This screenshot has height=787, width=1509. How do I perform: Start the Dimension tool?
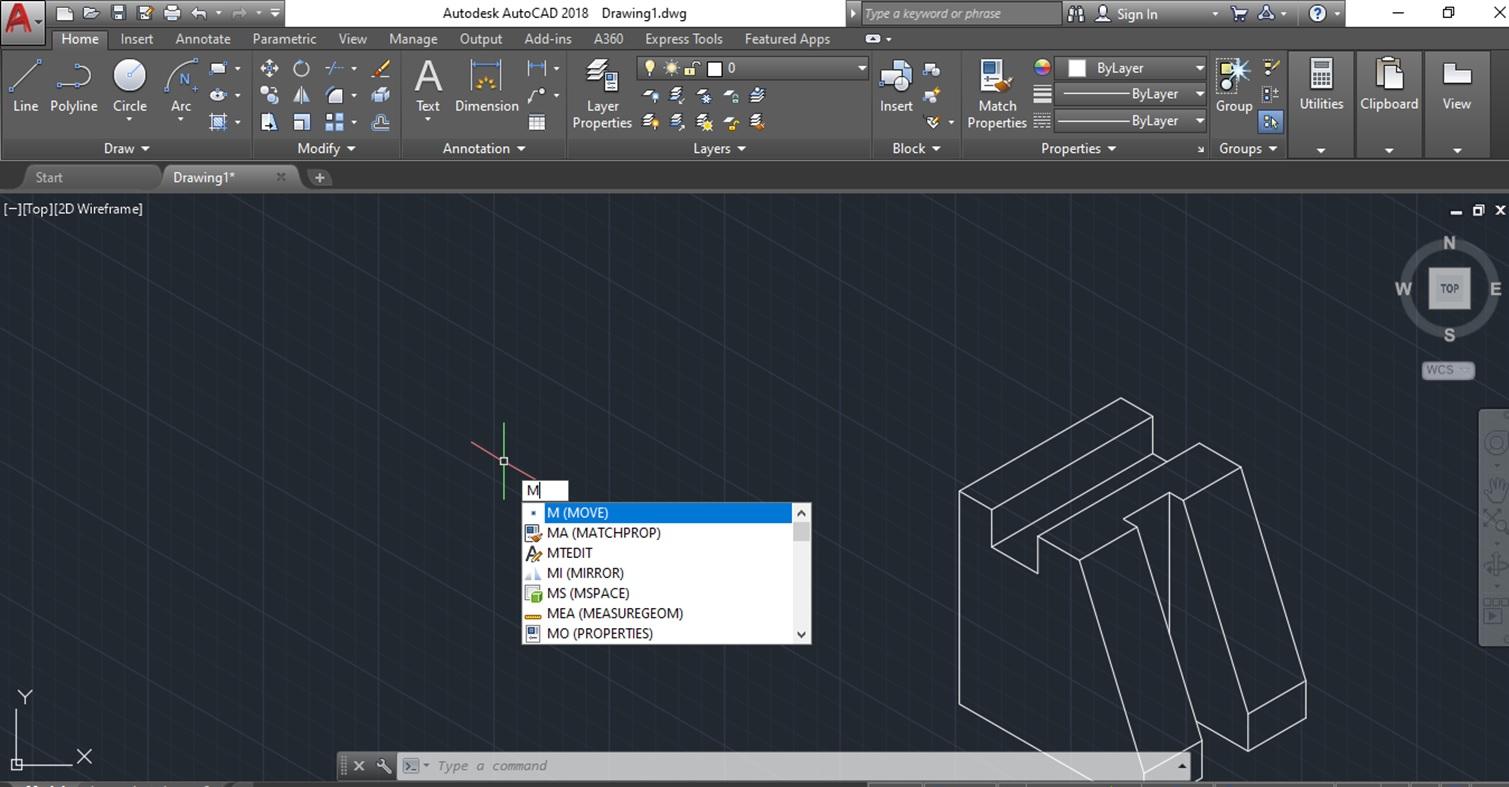486,86
